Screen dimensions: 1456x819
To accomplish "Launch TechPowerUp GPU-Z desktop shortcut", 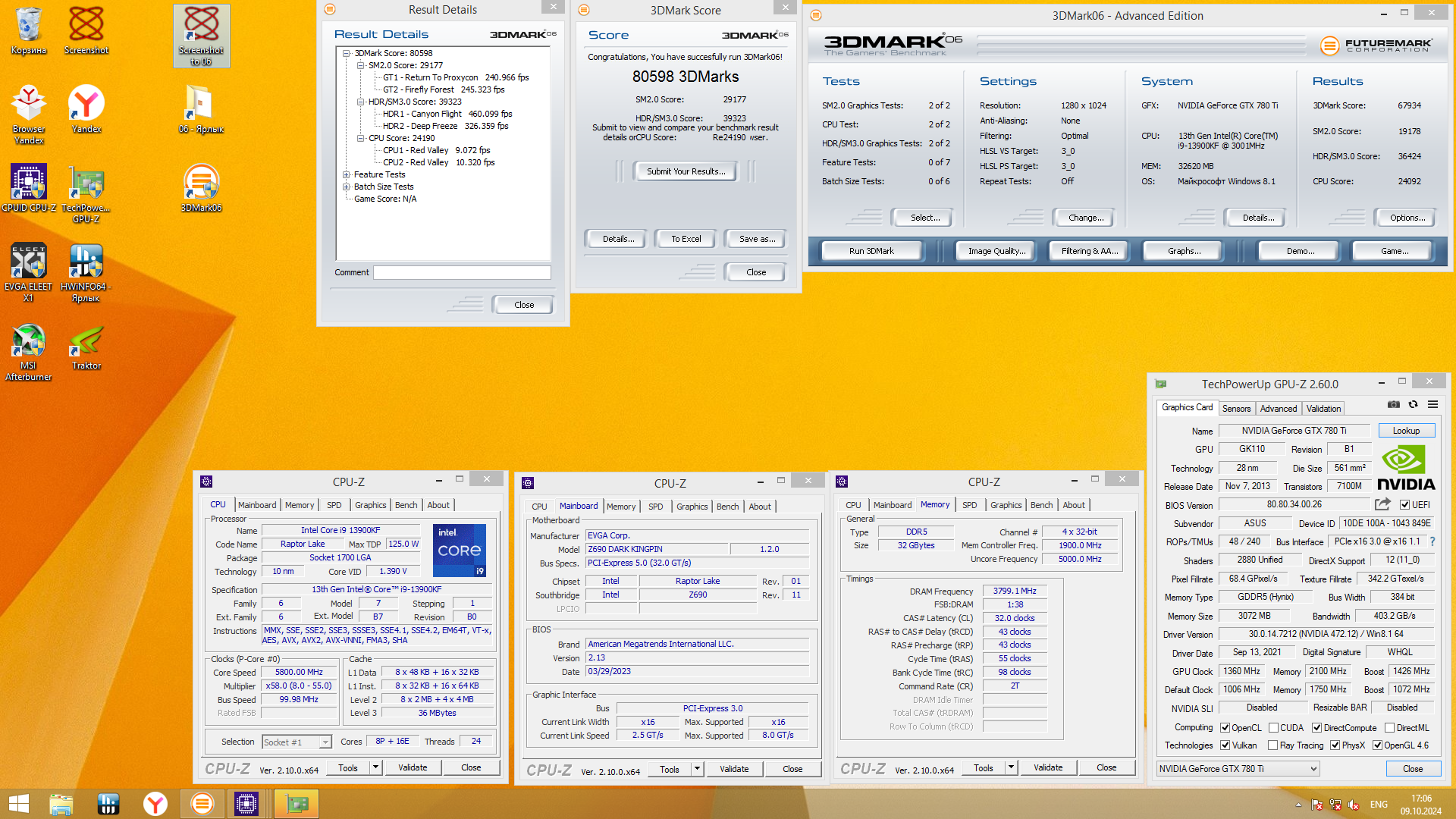I will (x=86, y=194).
